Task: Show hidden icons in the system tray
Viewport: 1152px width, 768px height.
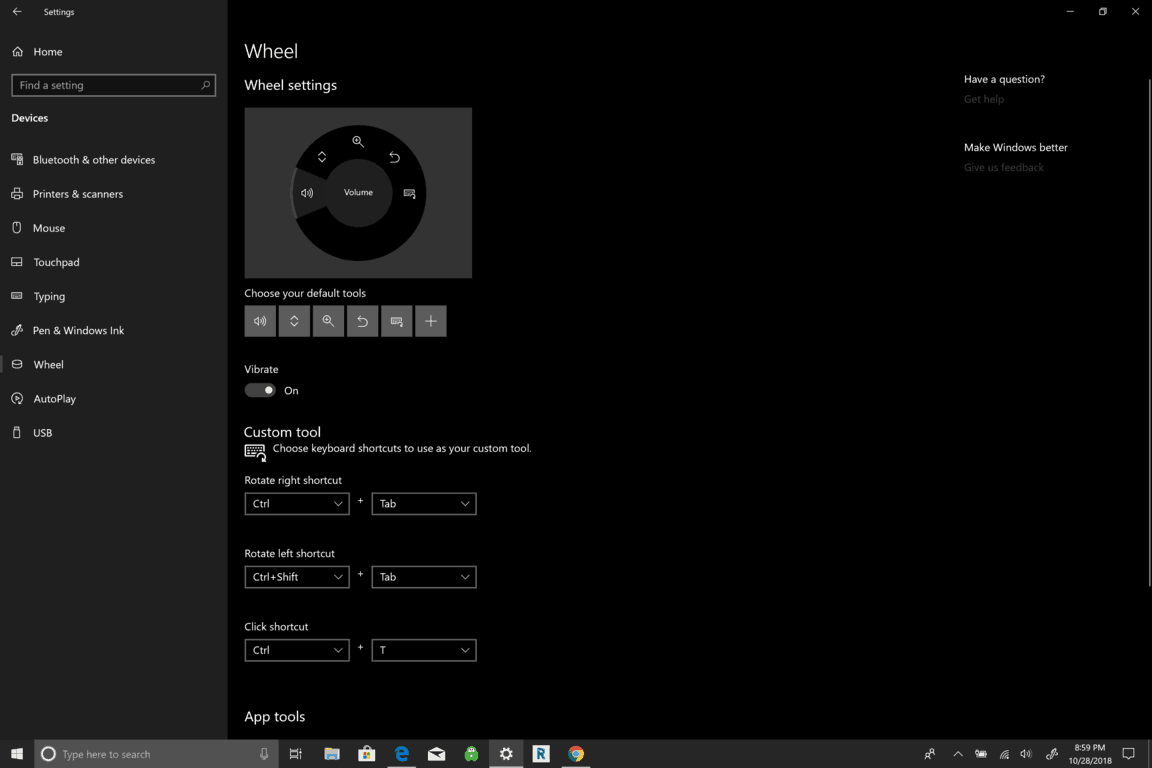Action: (958, 754)
